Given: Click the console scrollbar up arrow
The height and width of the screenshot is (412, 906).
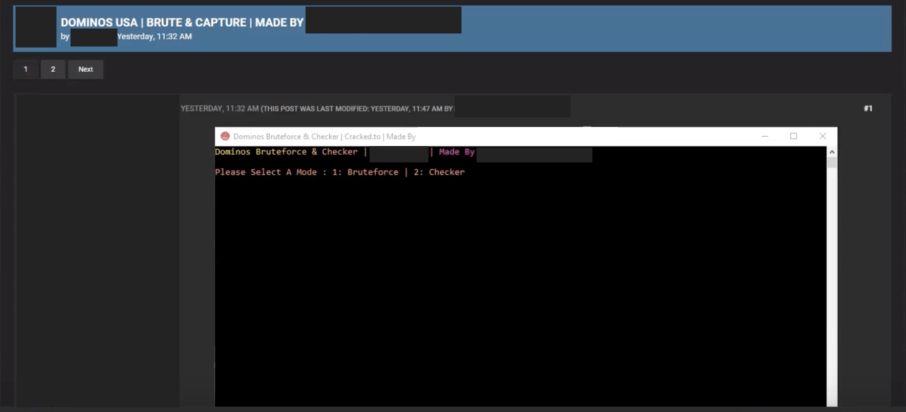Looking at the screenshot, I should [x=832, y=152].
